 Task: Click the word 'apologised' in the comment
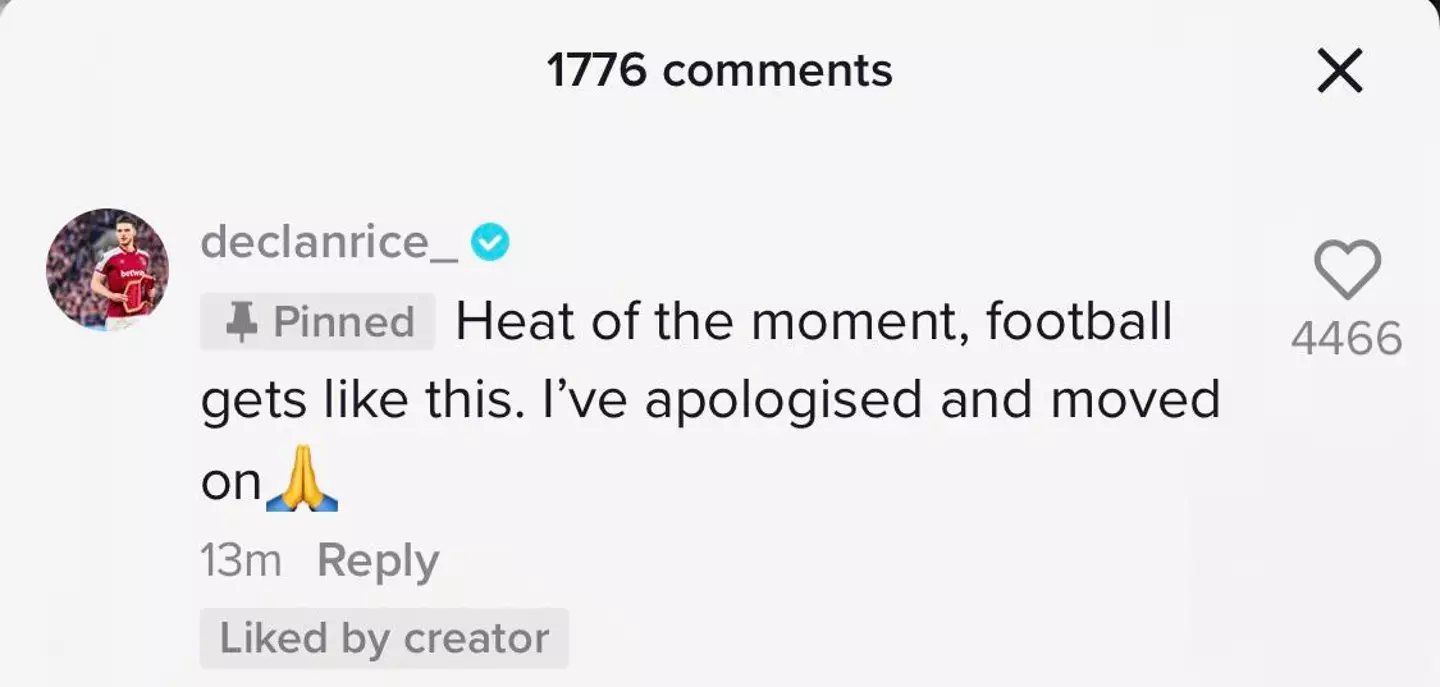click(x=783, y=401)
